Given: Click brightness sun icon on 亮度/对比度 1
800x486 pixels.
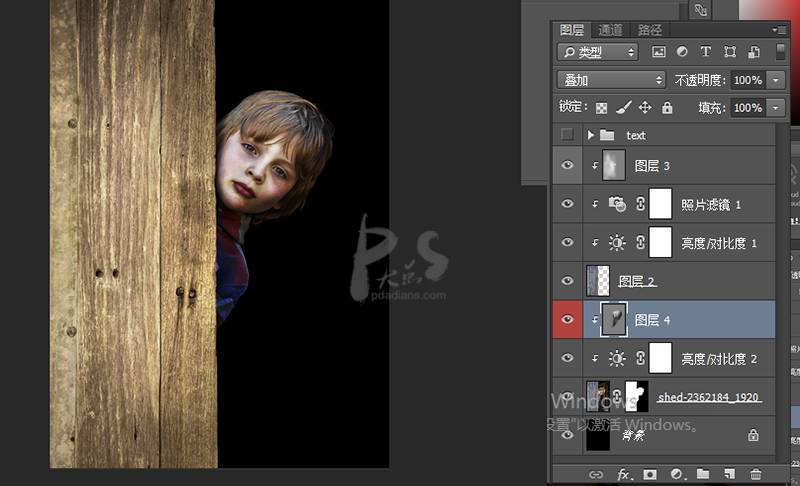Looking at the screenshot, I should click(617, 243).
